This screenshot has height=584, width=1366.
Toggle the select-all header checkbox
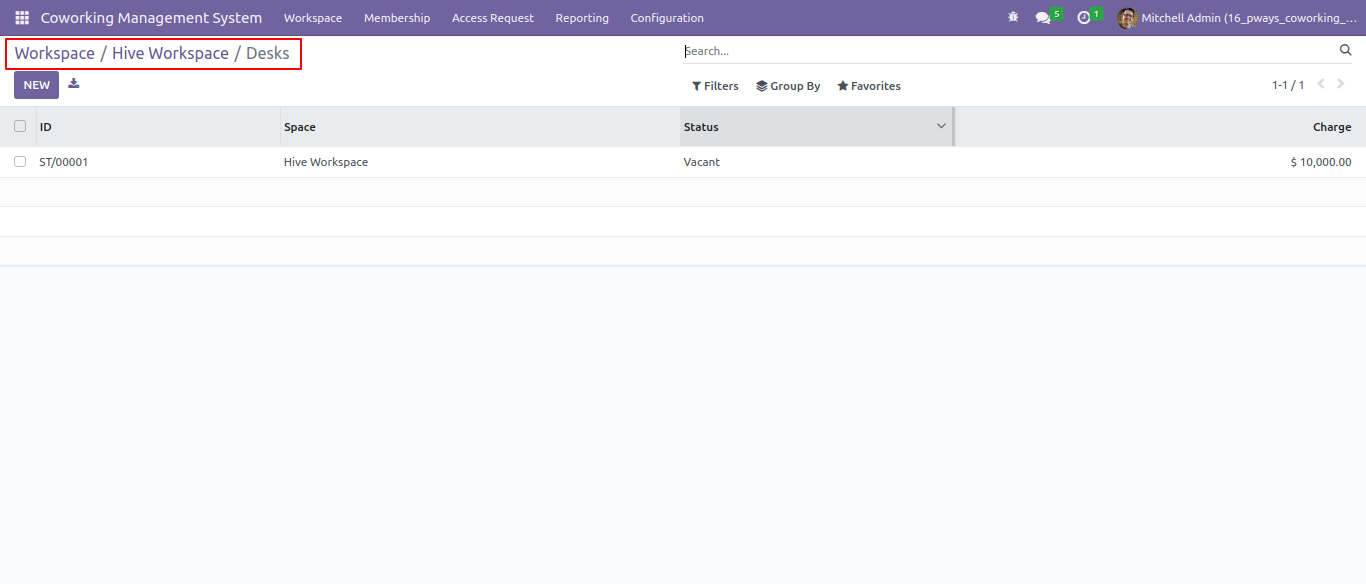[20, 126]
